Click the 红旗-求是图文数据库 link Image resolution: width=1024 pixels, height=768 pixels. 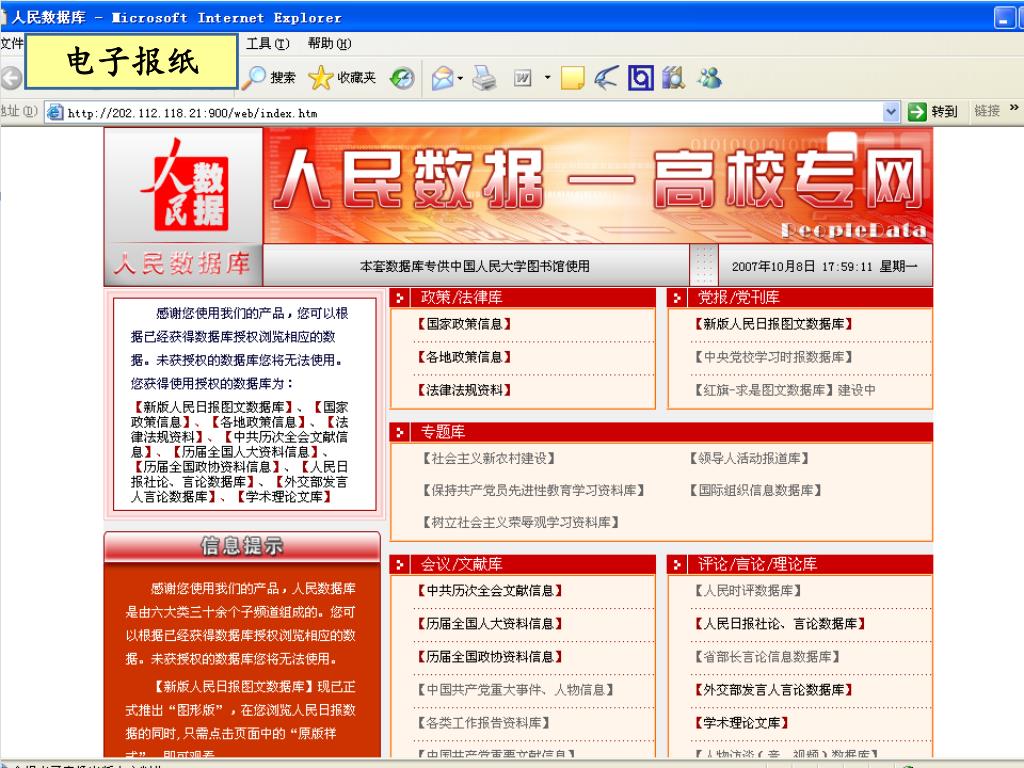click(x=764, y=391)
